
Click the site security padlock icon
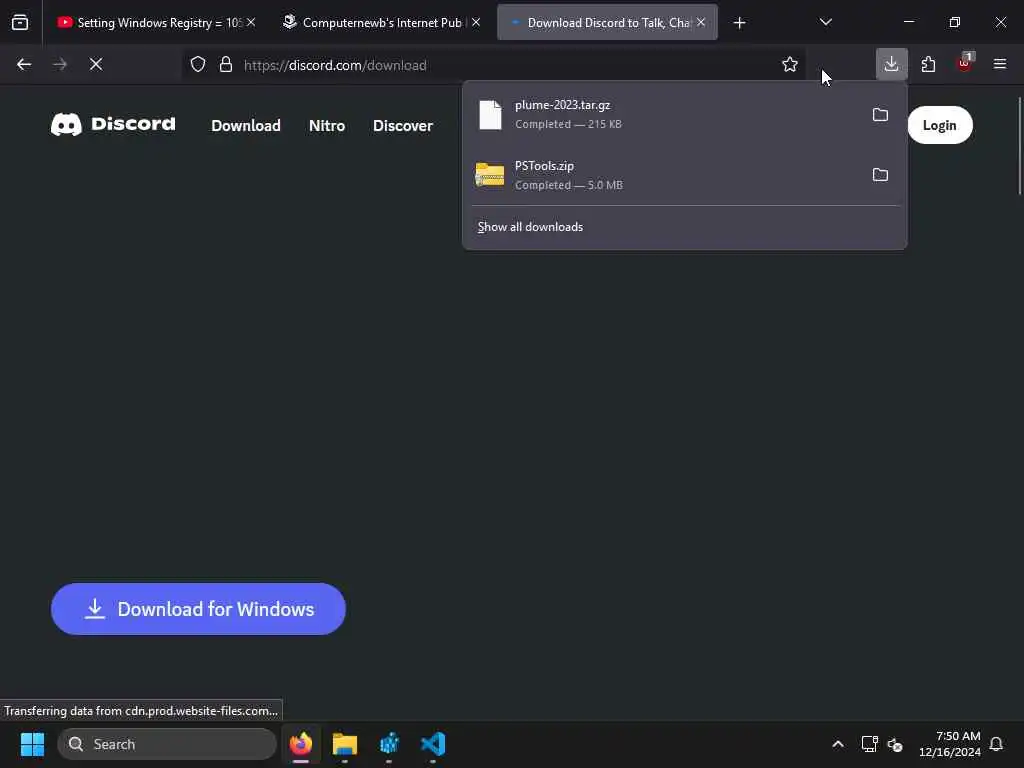coord(226,65)
